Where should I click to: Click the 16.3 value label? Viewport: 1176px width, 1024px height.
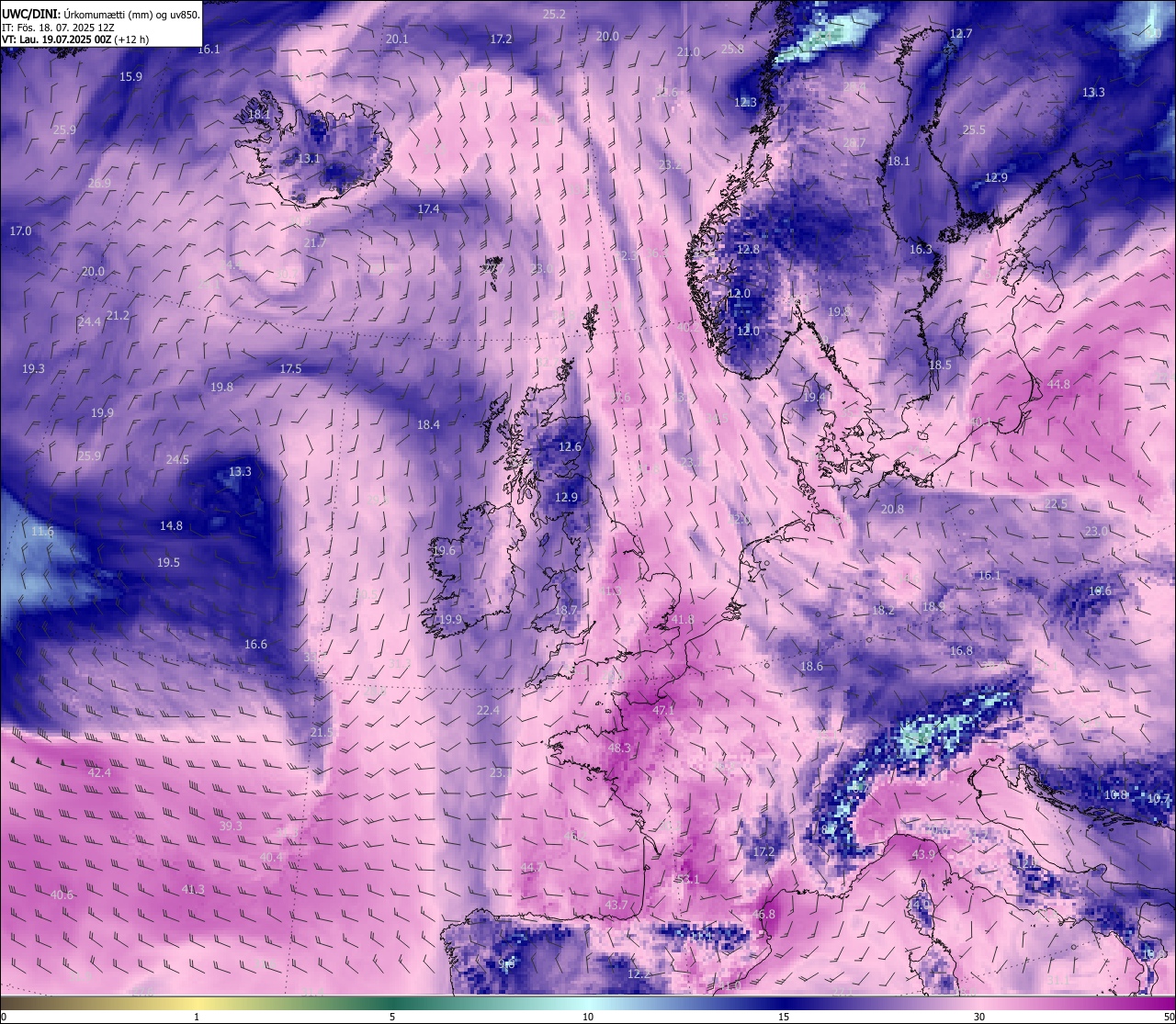coord(920,250)
